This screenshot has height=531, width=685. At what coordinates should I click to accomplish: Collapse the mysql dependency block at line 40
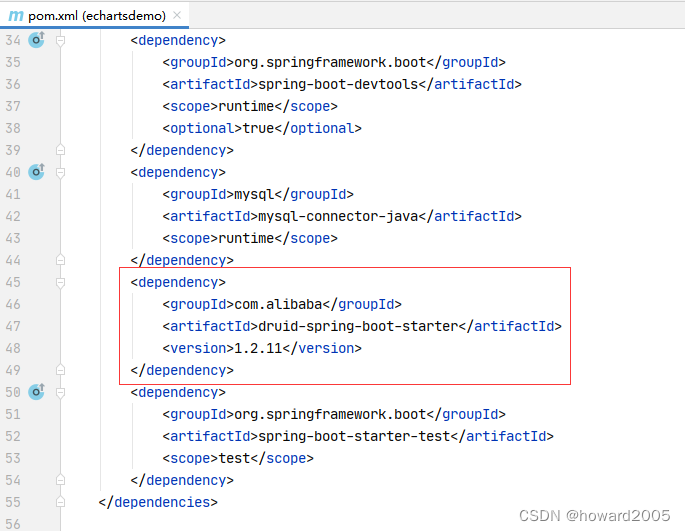point(61,172)
